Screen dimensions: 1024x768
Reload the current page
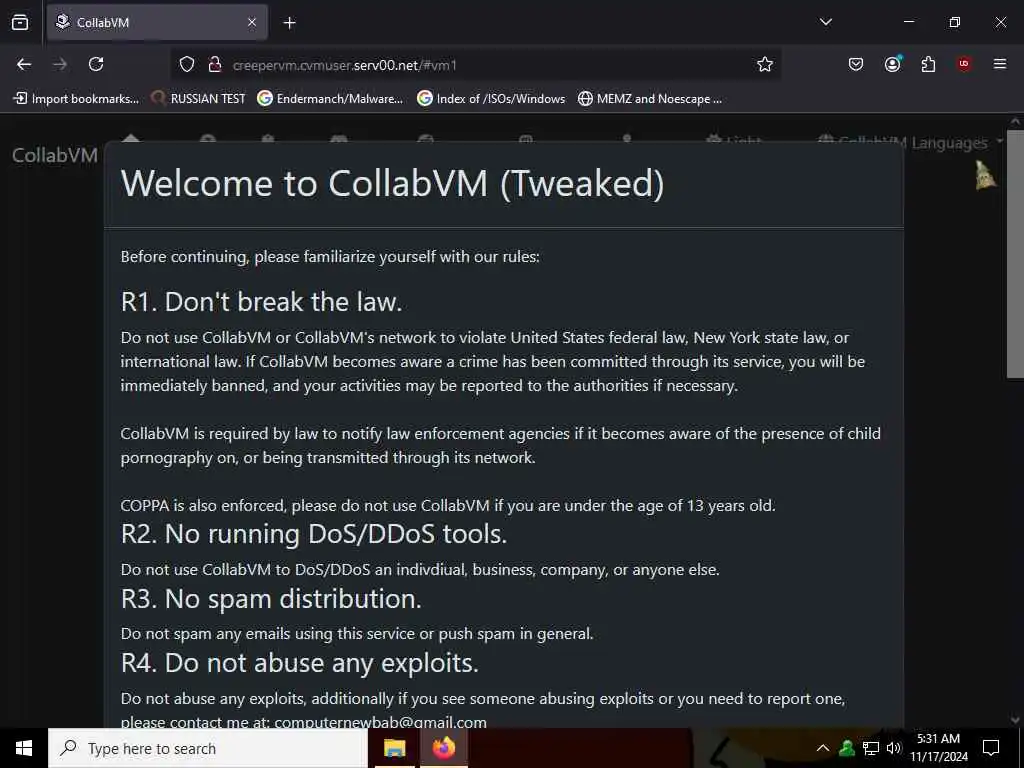click(x=96, y=64)
